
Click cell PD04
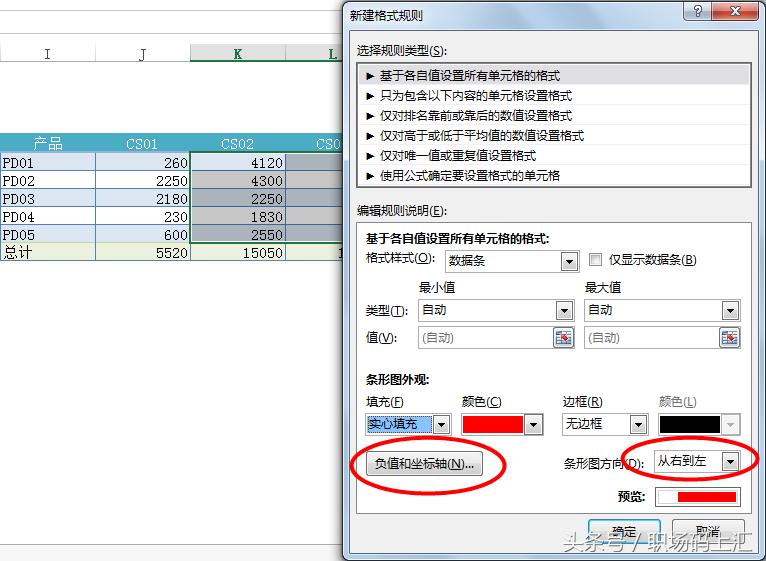click(47, 216)
